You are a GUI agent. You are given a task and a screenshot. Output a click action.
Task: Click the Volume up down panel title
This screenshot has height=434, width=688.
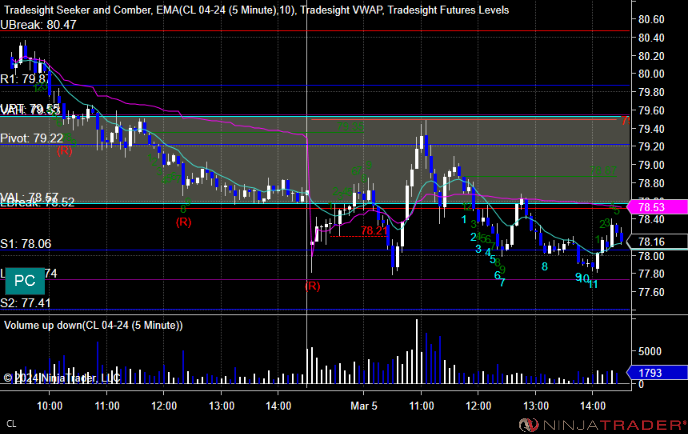pos(93,326)
